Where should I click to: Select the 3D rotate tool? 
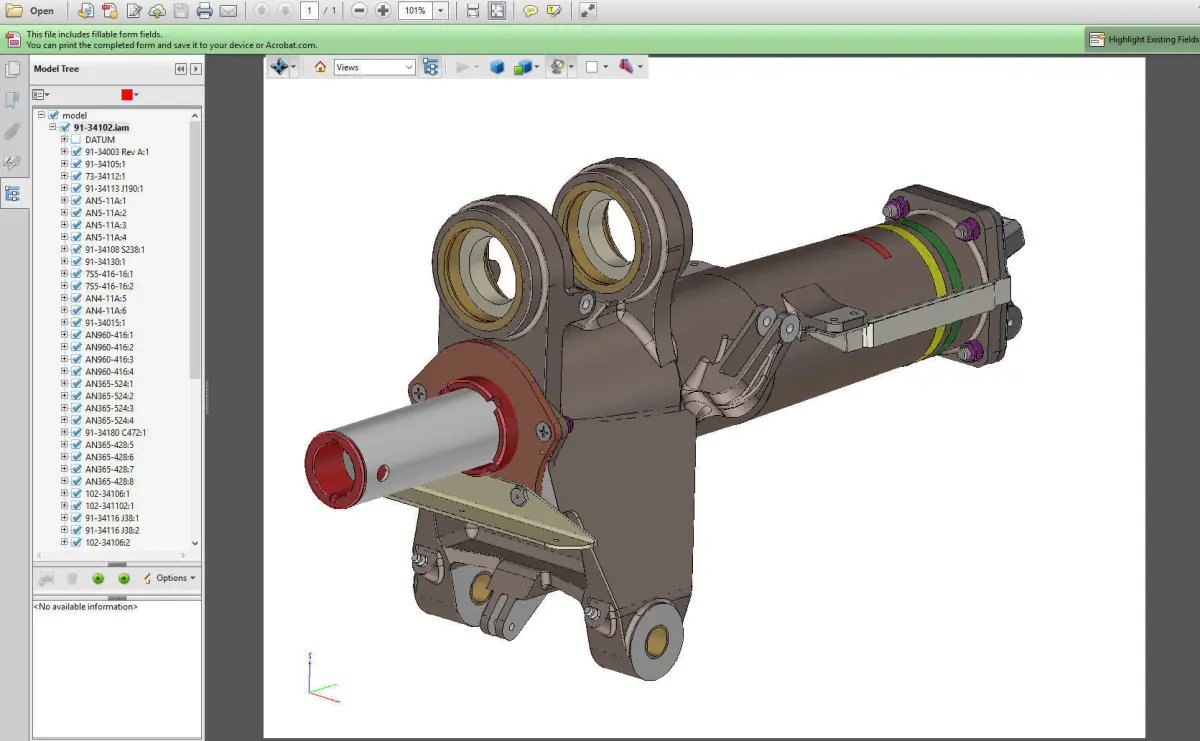(279, 67)
